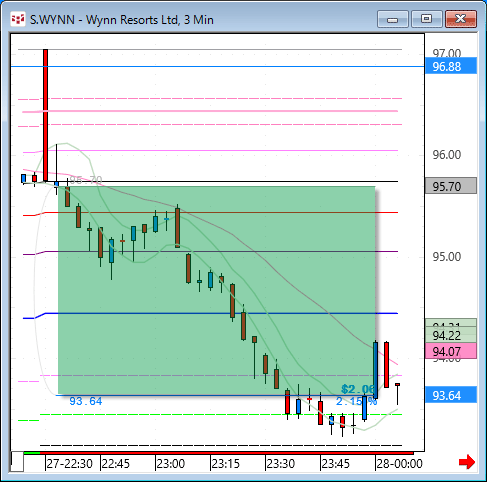Minimize the S.WYNN chart window
The width and height of the screenshot is (487, 482).
(393, 19)
